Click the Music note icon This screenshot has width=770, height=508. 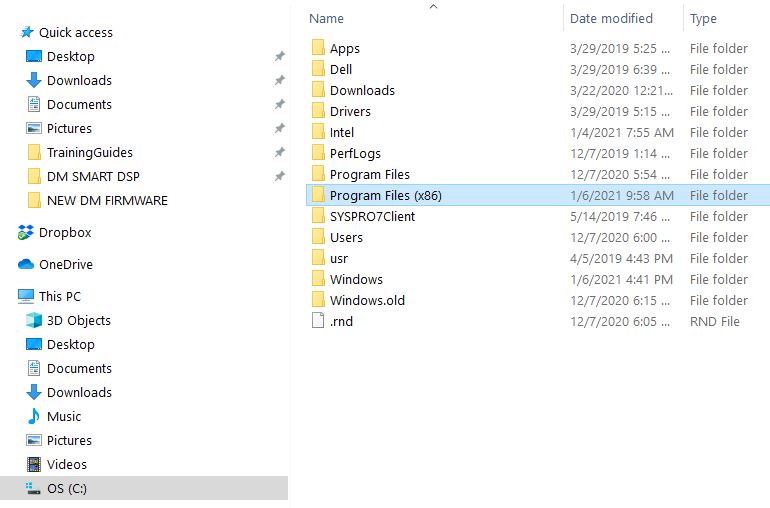(x=34, y=416)
